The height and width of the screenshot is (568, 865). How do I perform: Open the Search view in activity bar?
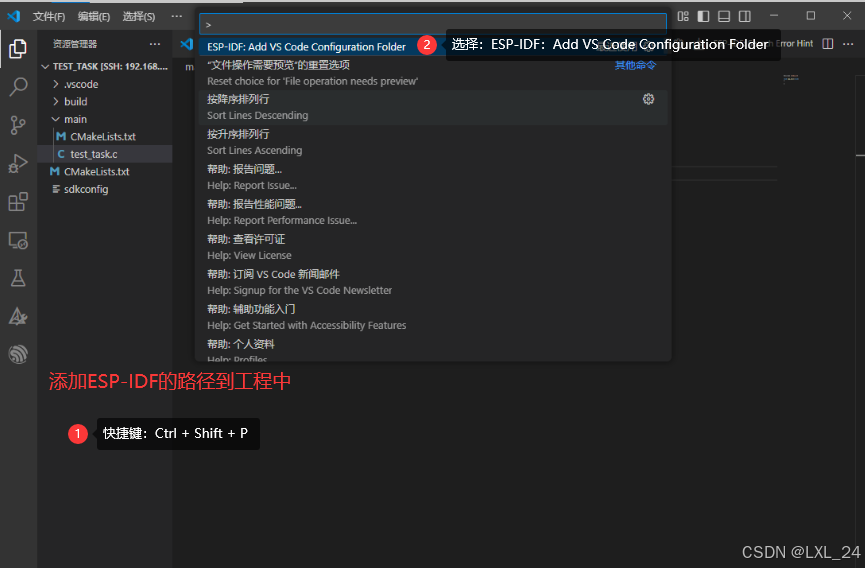click(18, 87)
